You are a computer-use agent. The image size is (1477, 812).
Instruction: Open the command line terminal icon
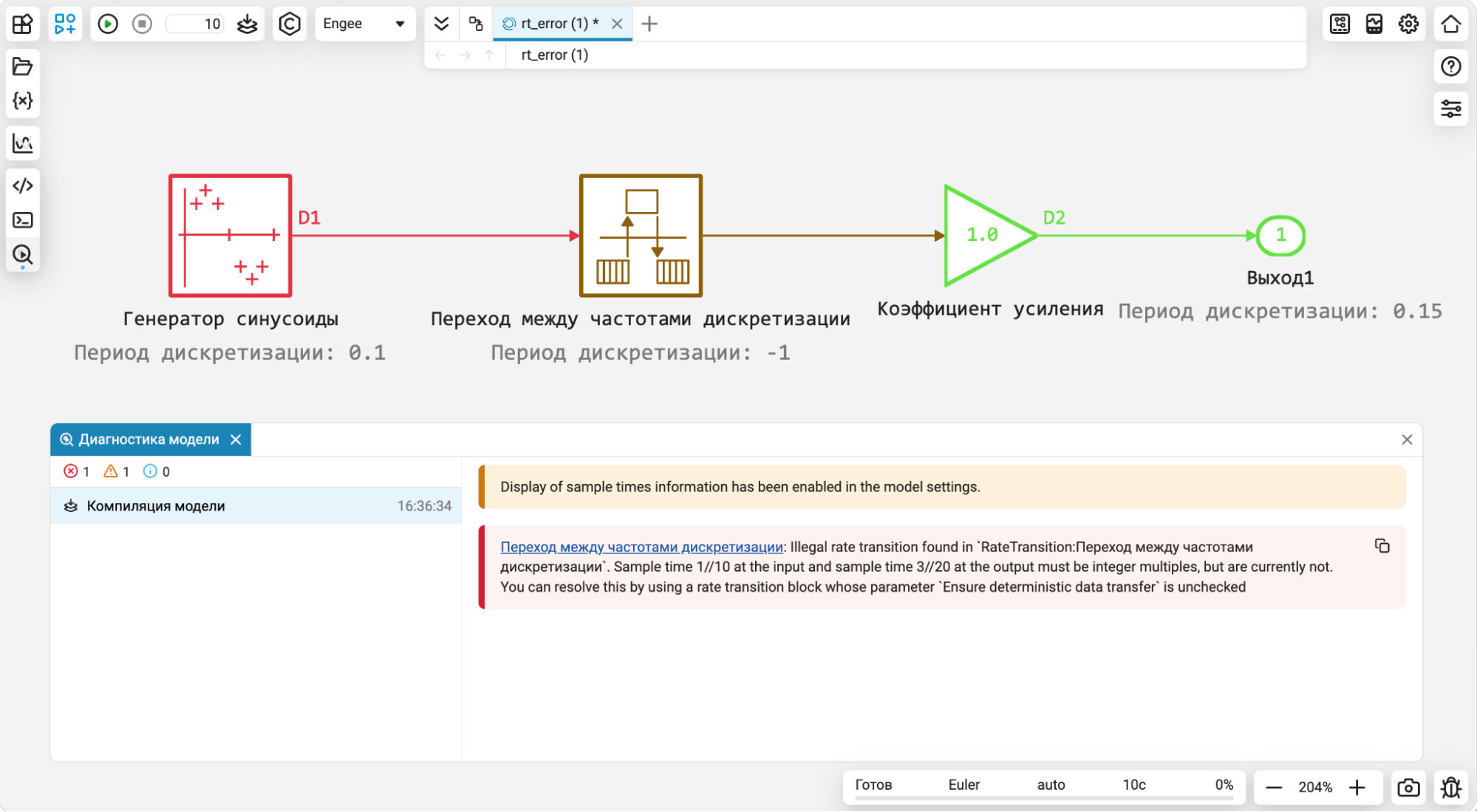[x=23, y=220]
